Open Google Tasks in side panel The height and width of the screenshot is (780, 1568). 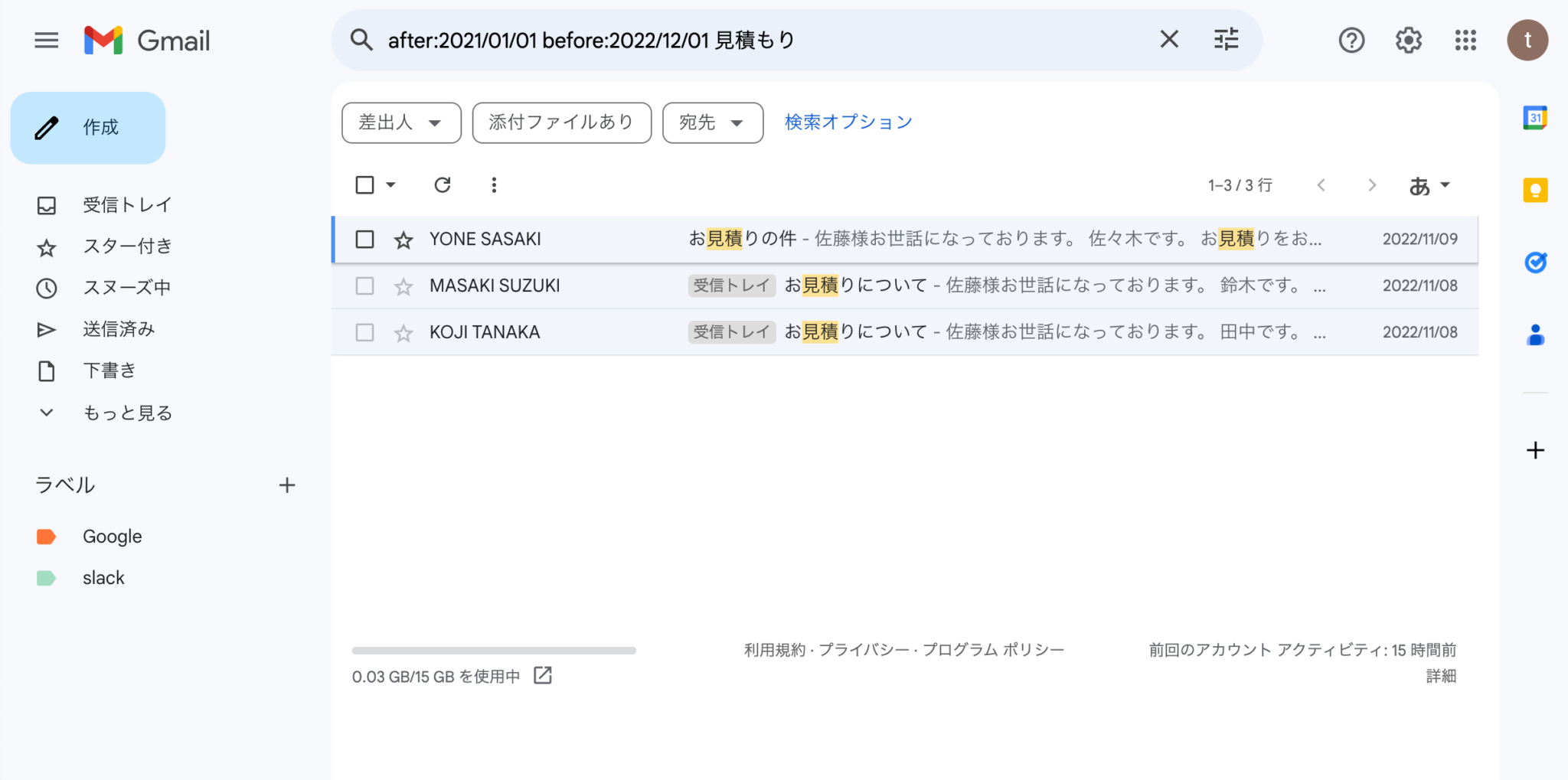coord(1534,263)
